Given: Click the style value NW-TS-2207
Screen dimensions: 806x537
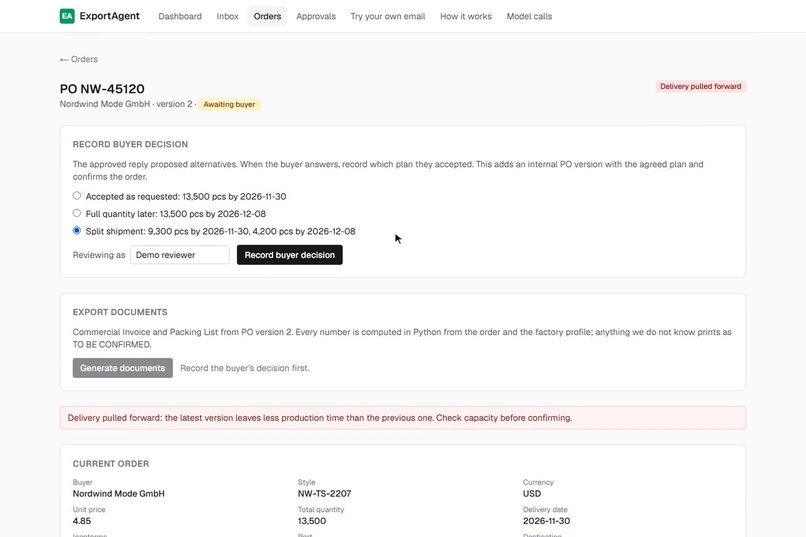Looking at the screenshot, I should (x=324, y=493).
